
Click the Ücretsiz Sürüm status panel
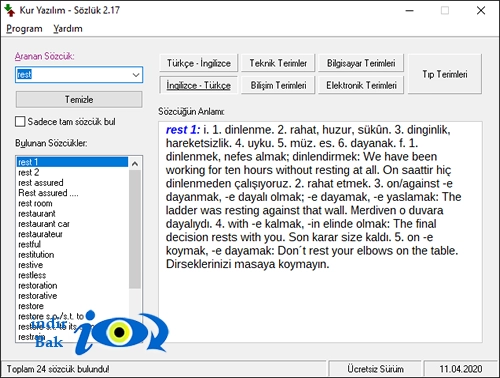pos(375,369)
